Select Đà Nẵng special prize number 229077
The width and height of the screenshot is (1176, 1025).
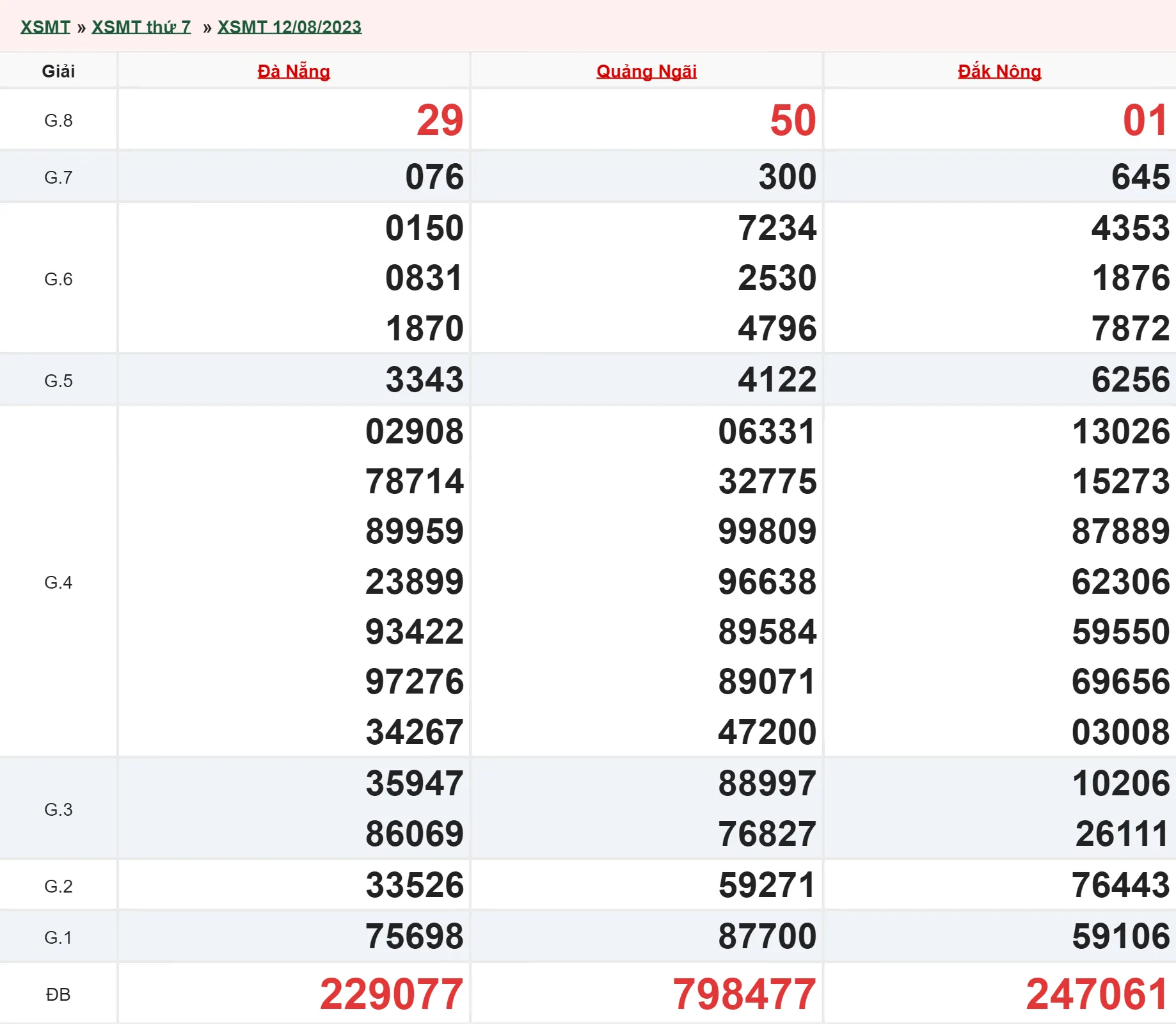point(391,994)
